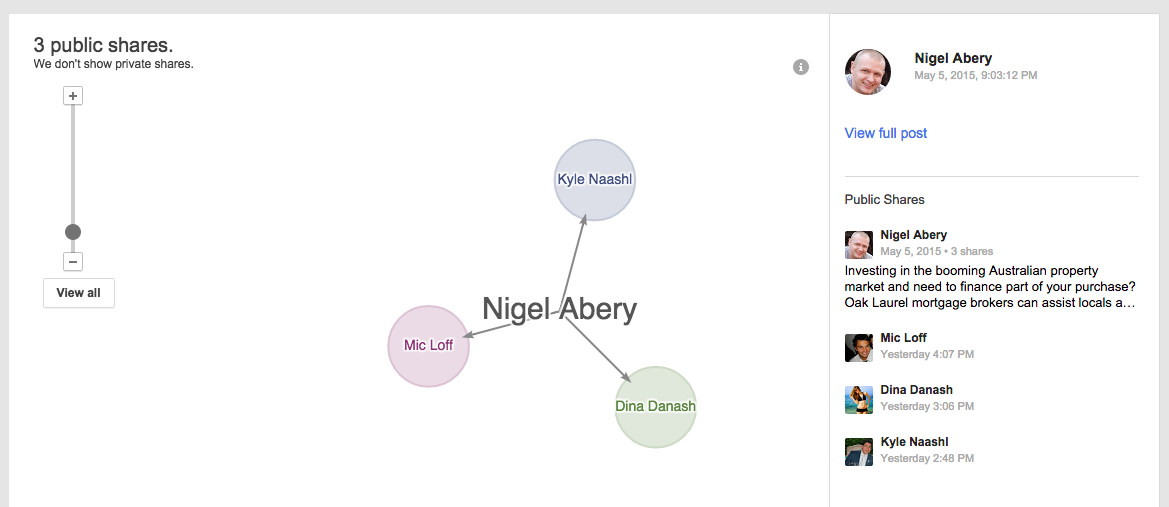Screen dimensions: 1169x507
Task: Click Nigel Abery's small avatar in Public Shares
Action: coord(859,245)
